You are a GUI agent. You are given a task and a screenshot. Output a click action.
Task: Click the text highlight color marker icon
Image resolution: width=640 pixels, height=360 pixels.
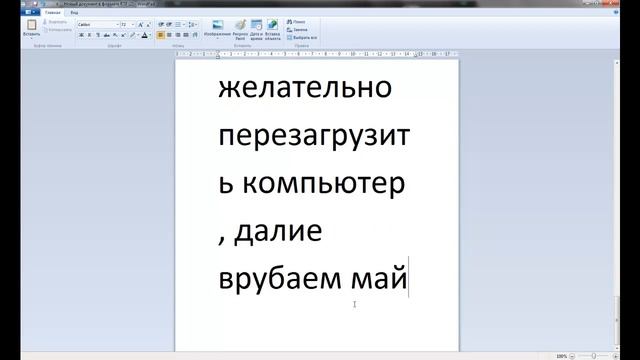(x=132, y=35)
